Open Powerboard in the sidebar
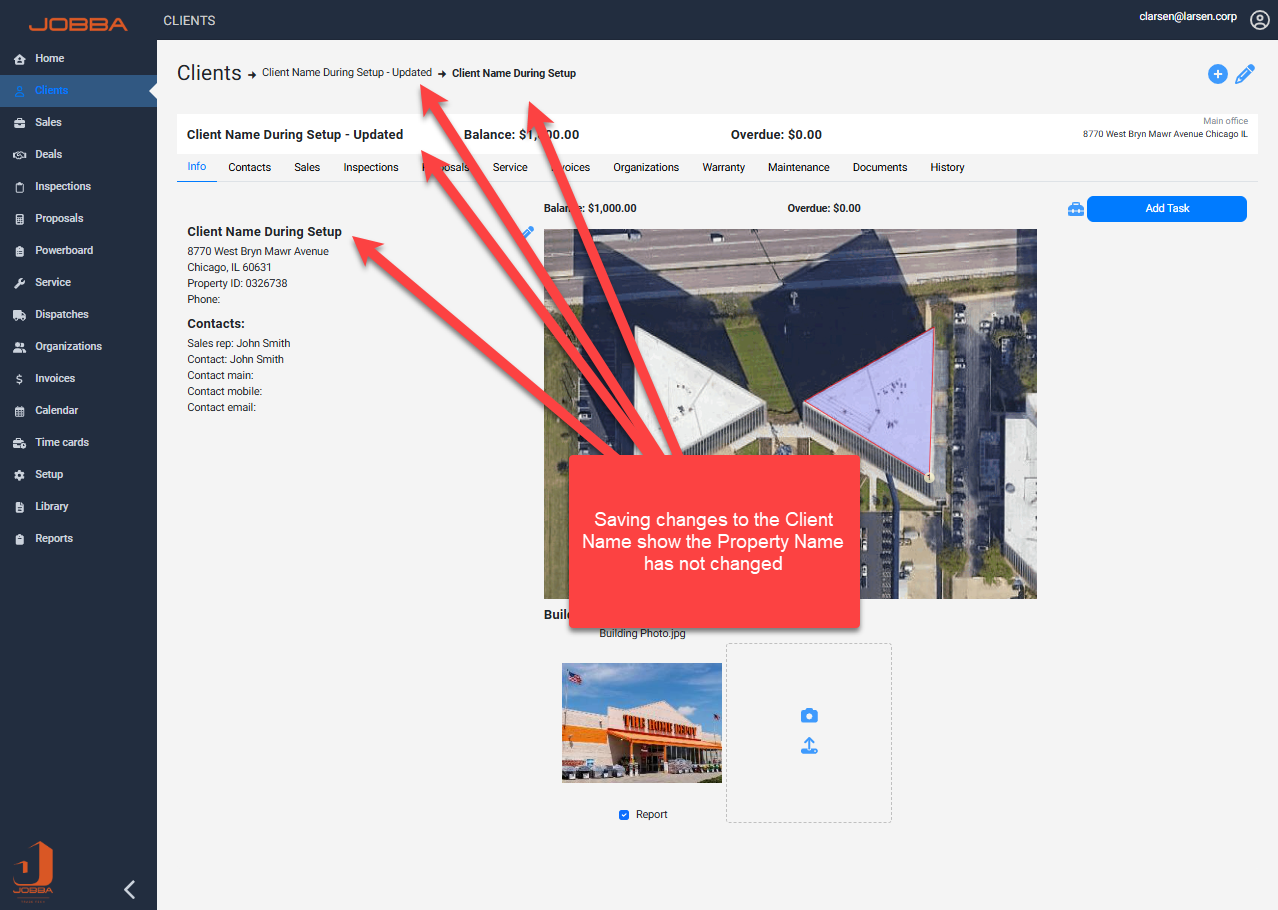Image resolution: width=1278 pixels, height=910 pixels. 63,250
